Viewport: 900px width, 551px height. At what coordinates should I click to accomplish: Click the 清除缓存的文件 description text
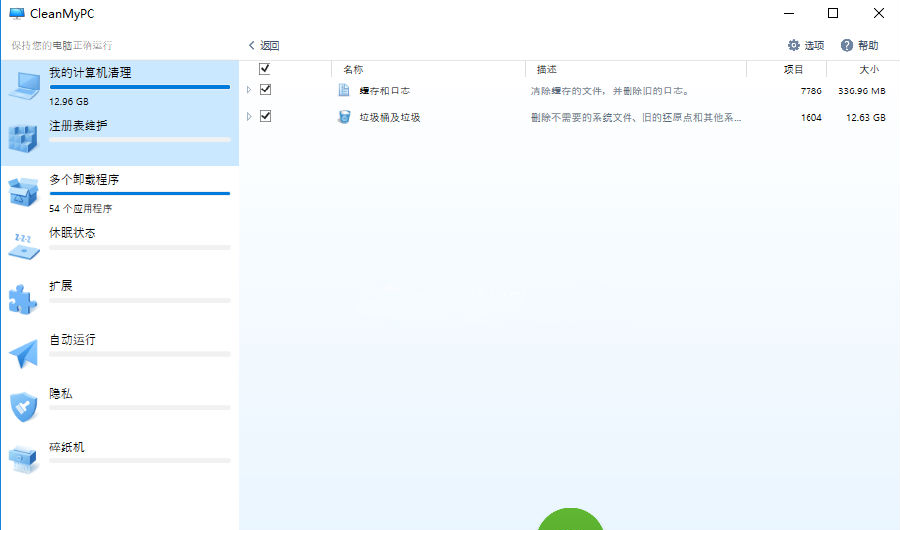pos(610,91)
